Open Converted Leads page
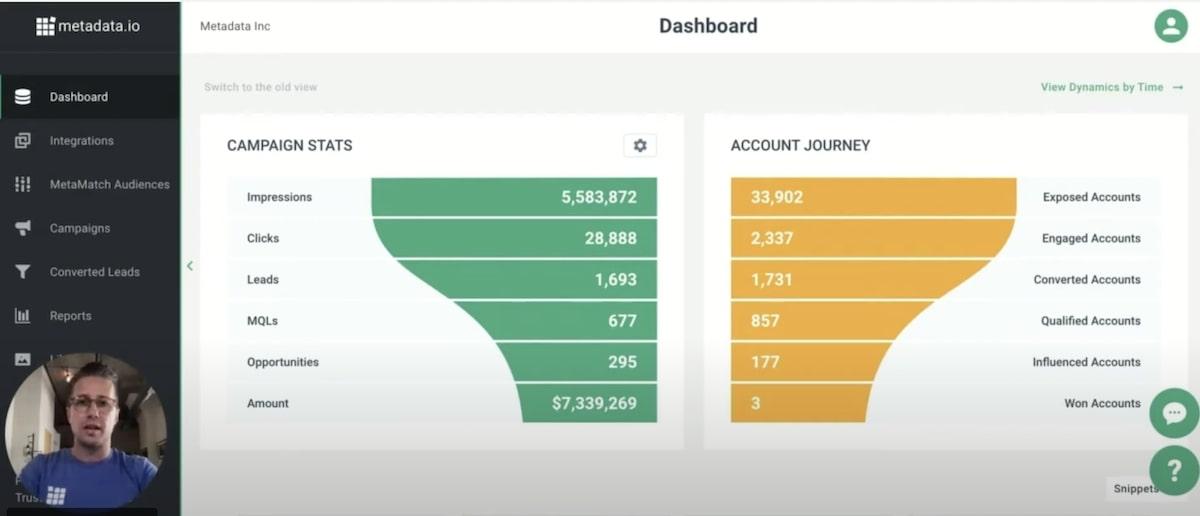This screenshot has height=516, width=1200. click(90, 272)
